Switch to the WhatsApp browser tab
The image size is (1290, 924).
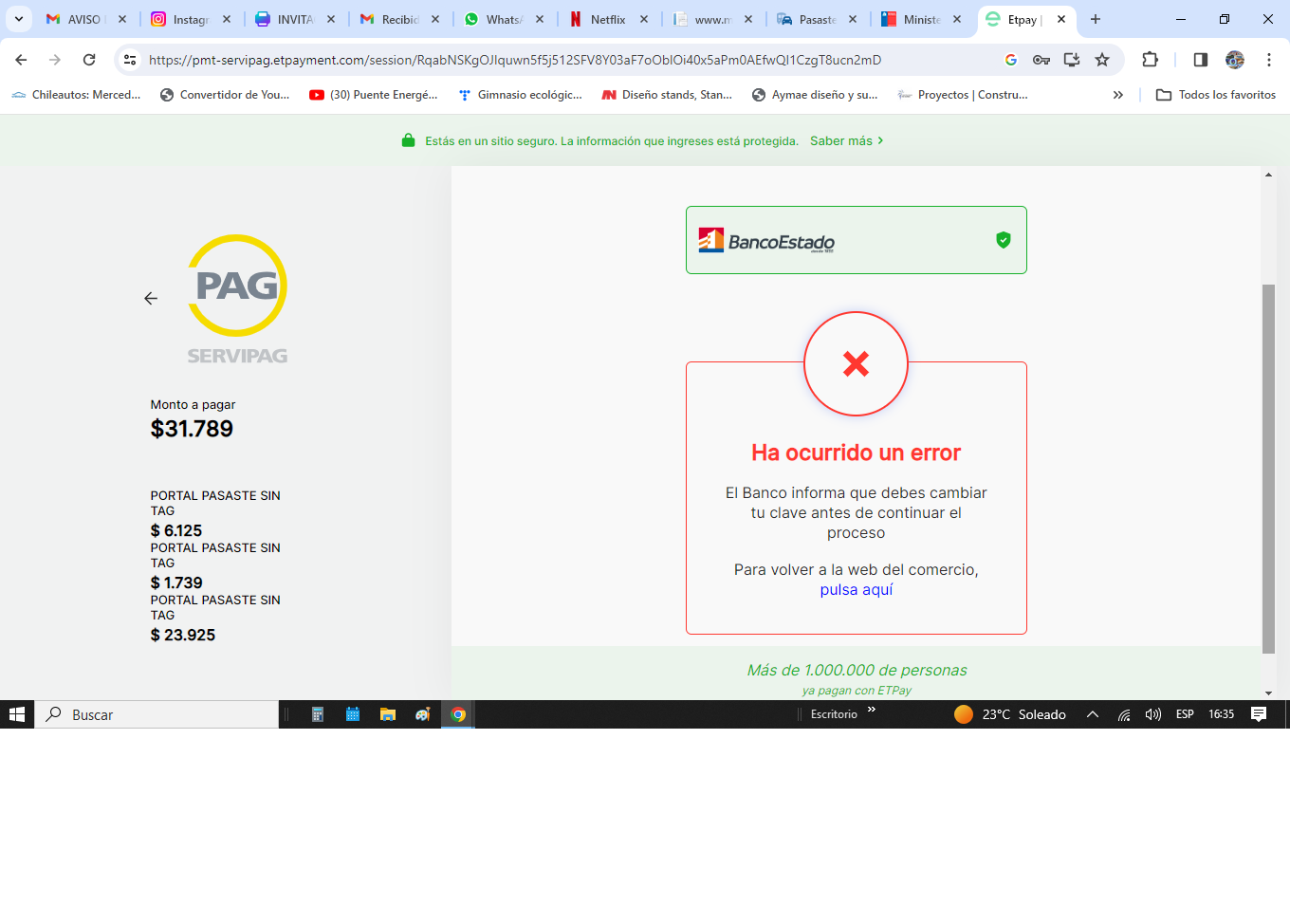pyautogui.click(x=503, y=19)
